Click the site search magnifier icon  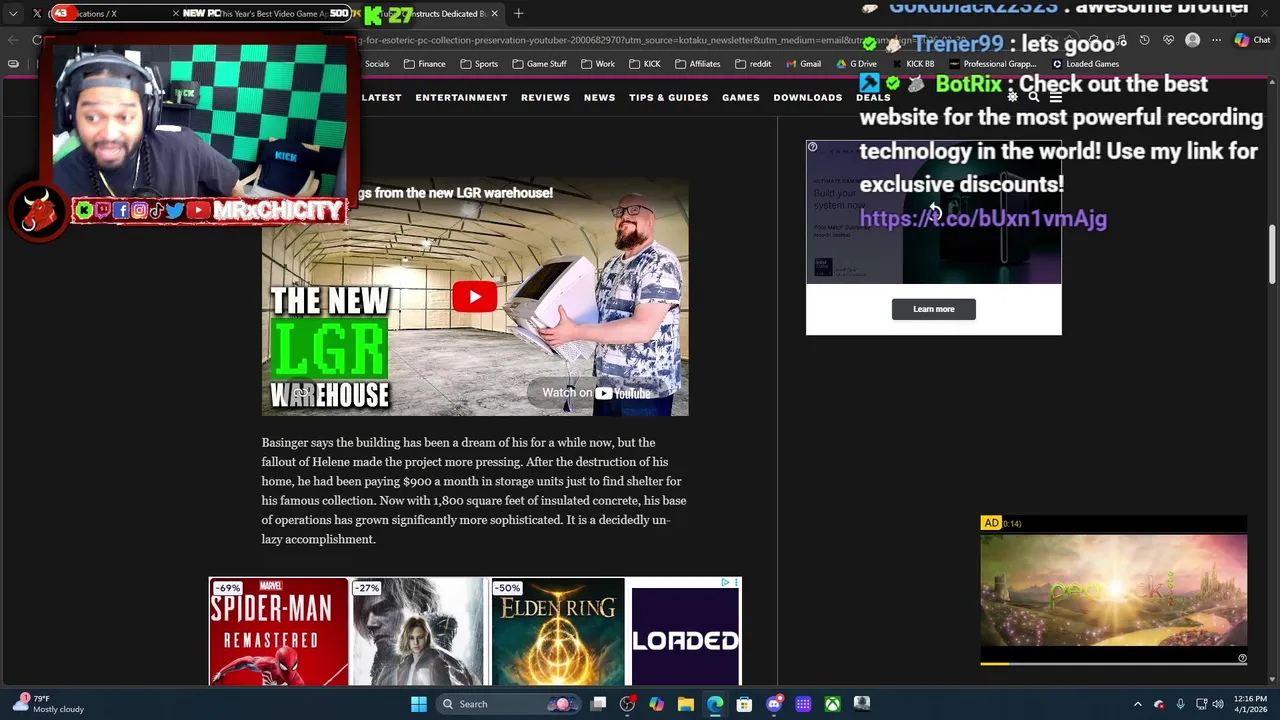(1034, 97)
